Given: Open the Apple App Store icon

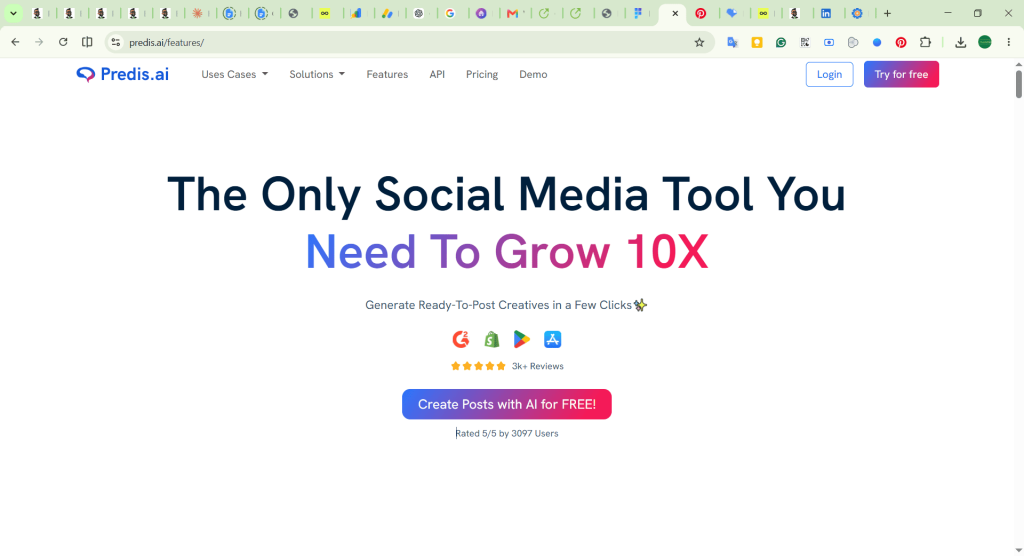Looking at the screenshot, I should [552, 339].
